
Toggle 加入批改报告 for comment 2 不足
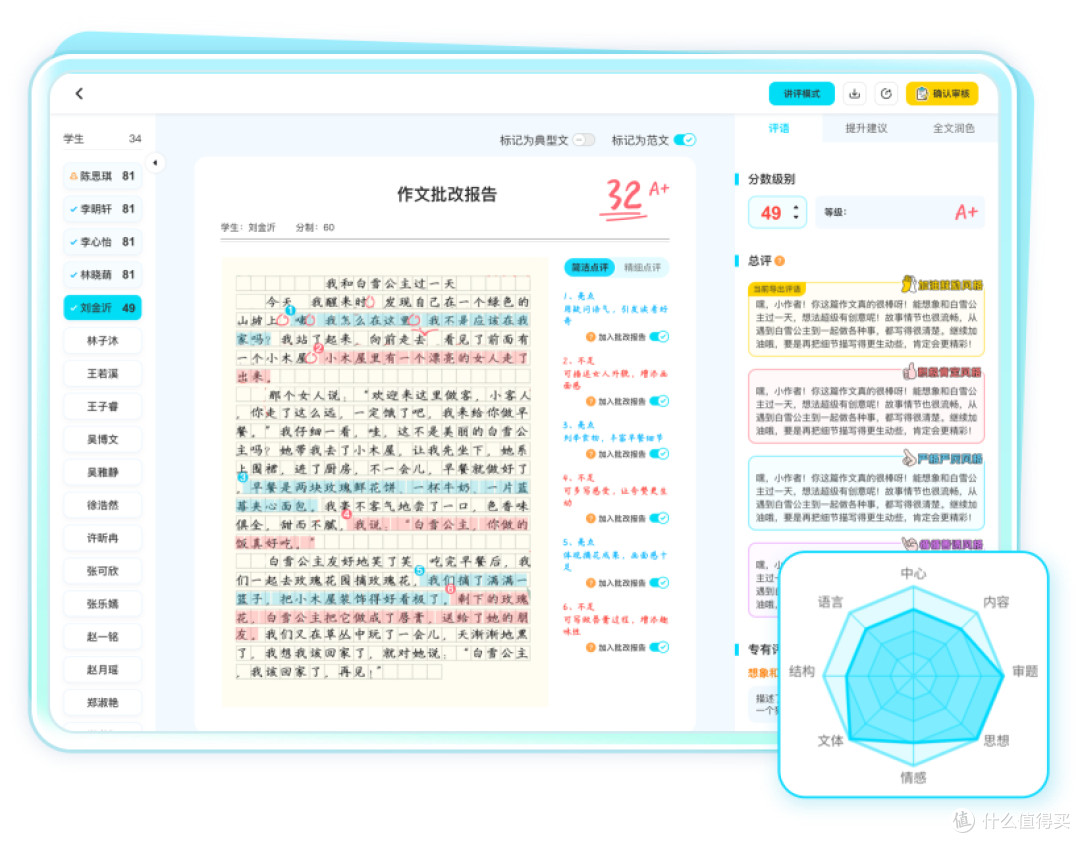pyautogui.click(x=659, y=401)
